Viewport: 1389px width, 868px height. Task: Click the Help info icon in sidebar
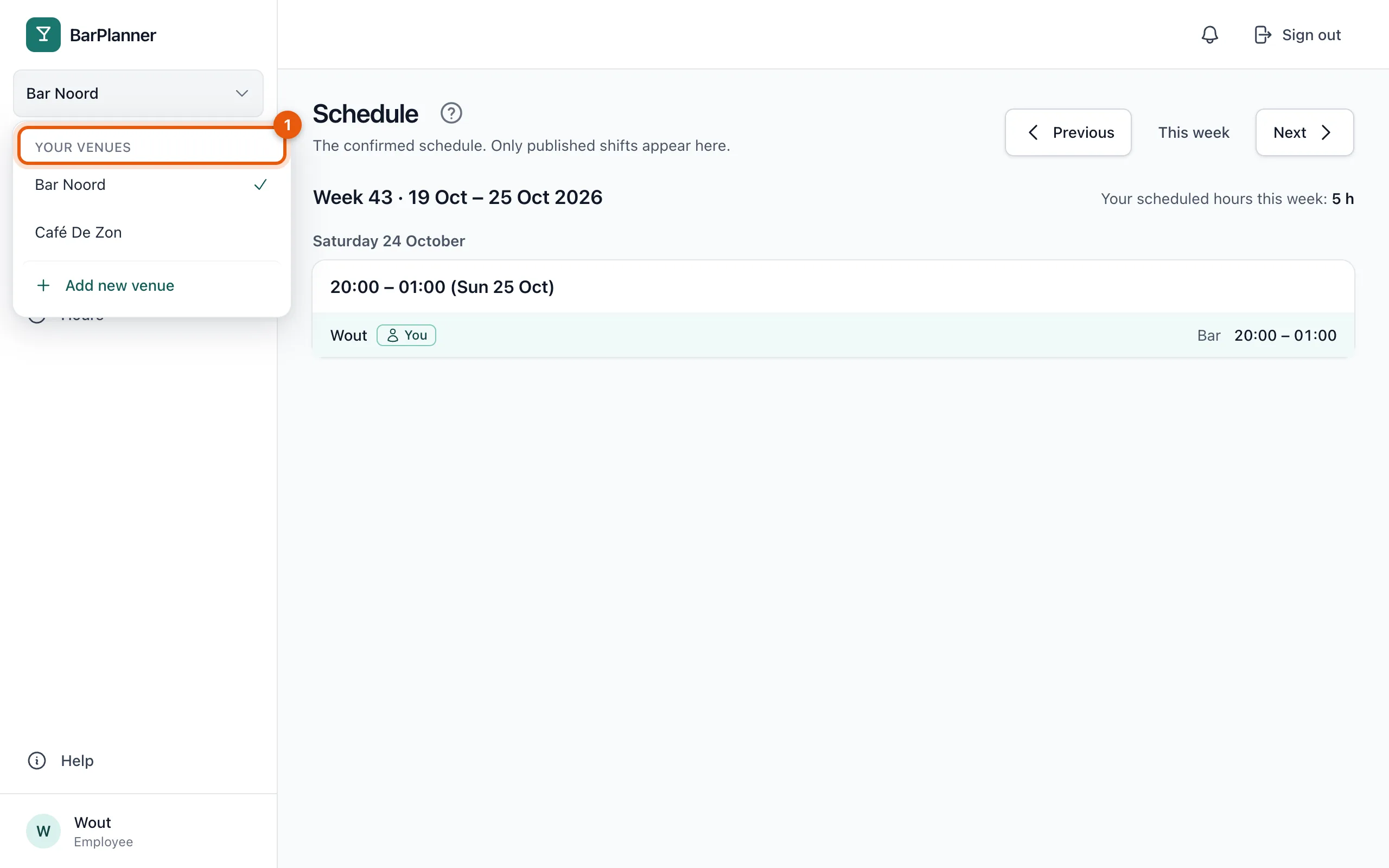(x=37, y=761)
